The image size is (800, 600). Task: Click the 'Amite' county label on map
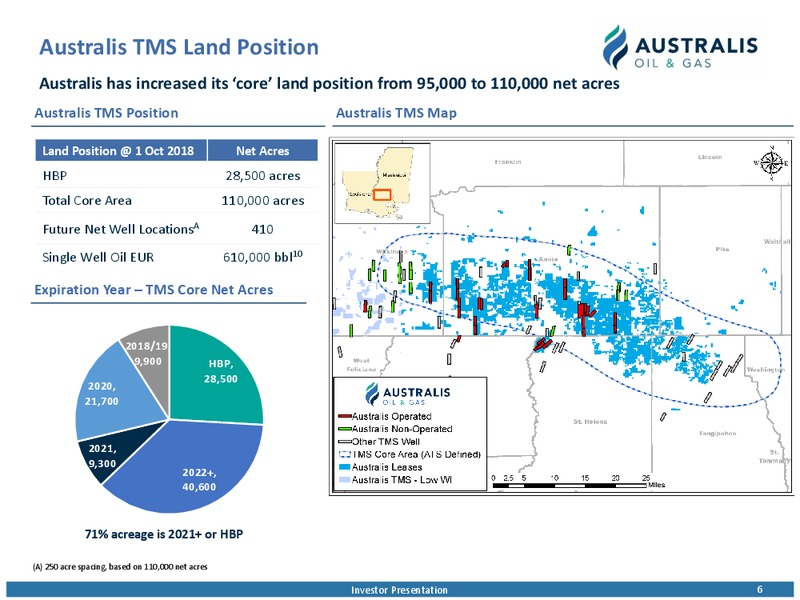pos(548,259)
